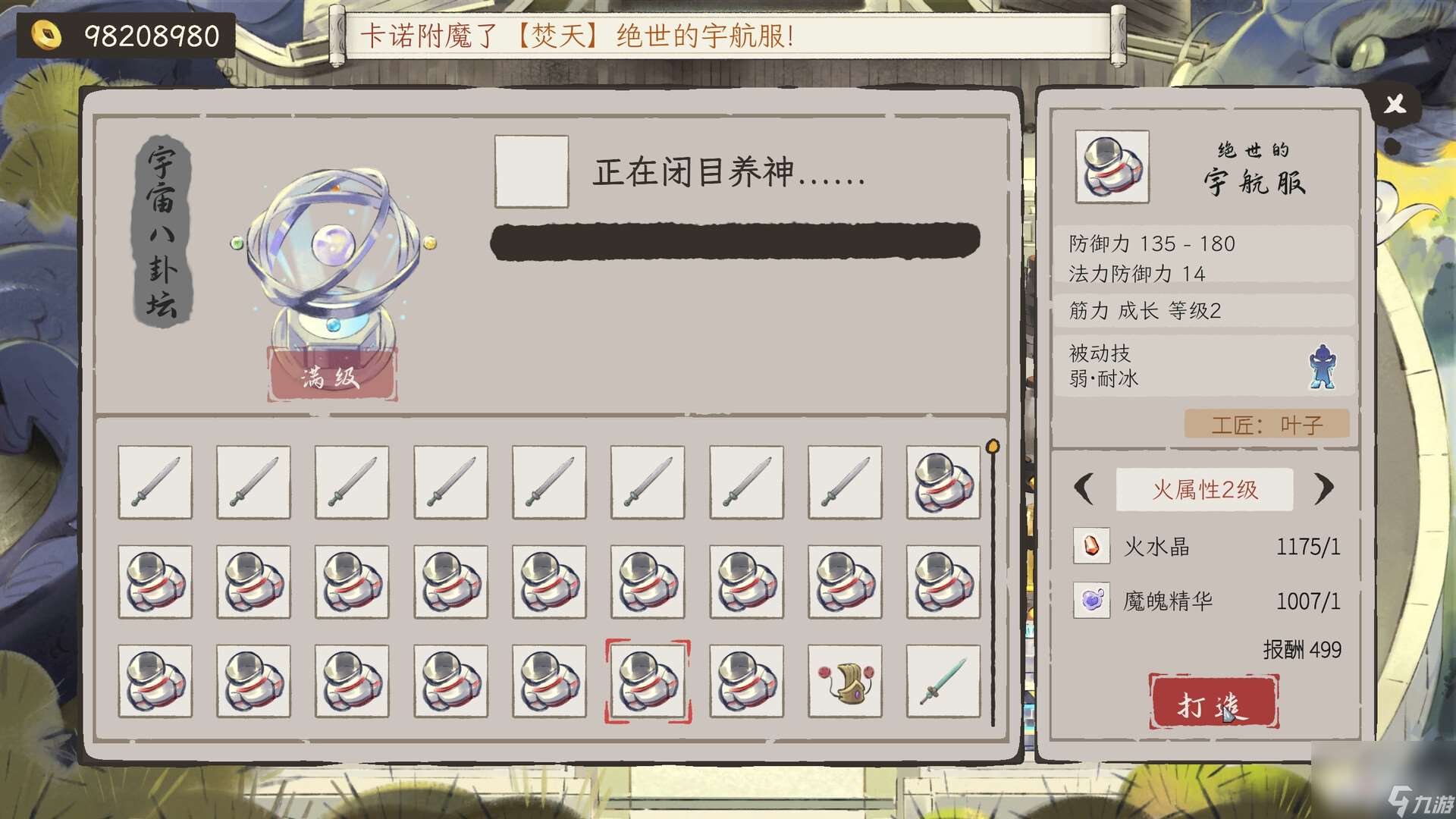Switch to next enchant attribute with right arrow
Viewport: 1456px width, 819px height.
tap(1324, 488)
